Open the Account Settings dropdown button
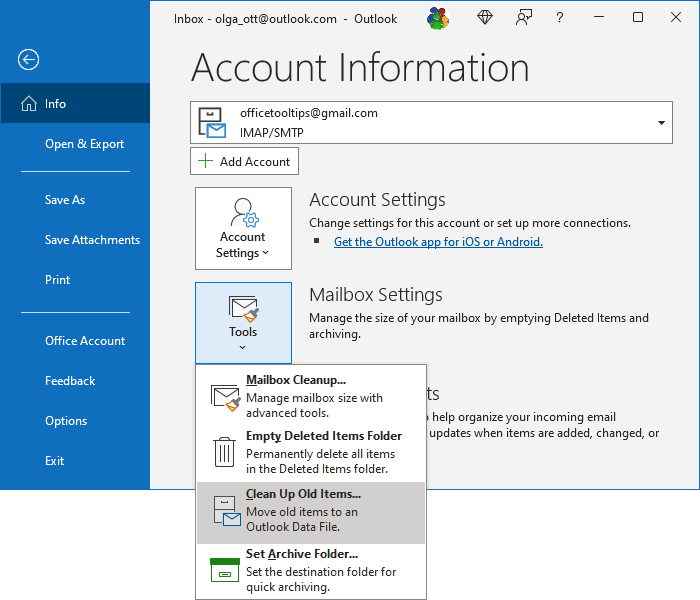700x600 pixels. [243, 228]
